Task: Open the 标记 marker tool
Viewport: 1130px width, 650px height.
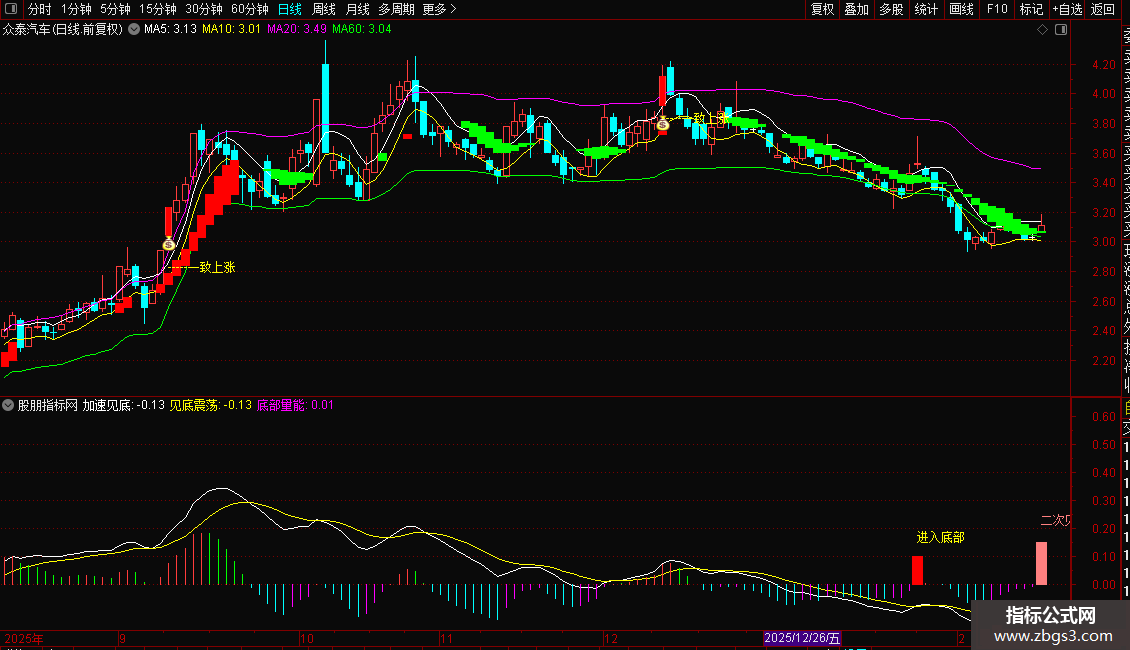Action: coord(1031,9)
